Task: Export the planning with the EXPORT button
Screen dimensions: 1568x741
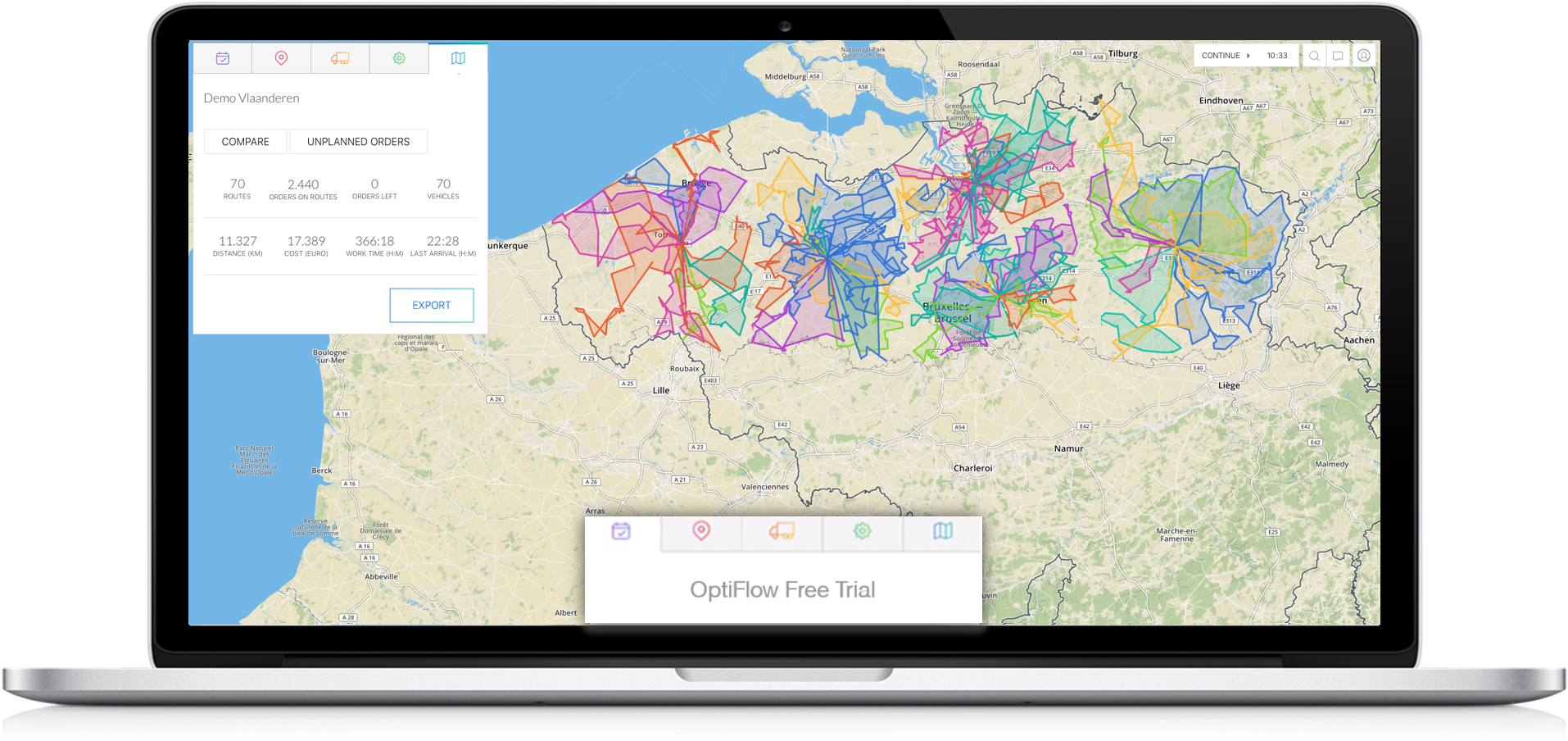Action: pos(432,305)
